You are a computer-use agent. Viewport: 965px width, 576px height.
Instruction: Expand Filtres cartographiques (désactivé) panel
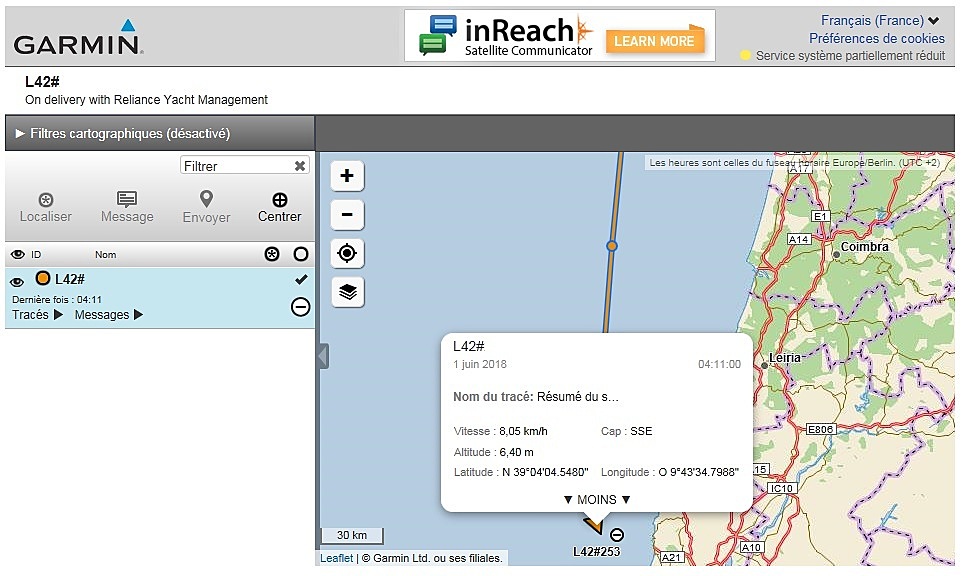pyautogui.click(x=160, y=133)
